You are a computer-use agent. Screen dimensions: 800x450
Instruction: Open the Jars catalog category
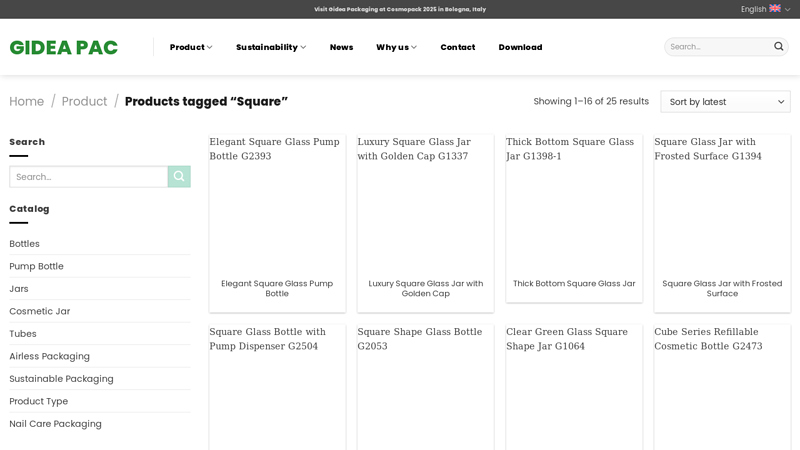(19, 289)
